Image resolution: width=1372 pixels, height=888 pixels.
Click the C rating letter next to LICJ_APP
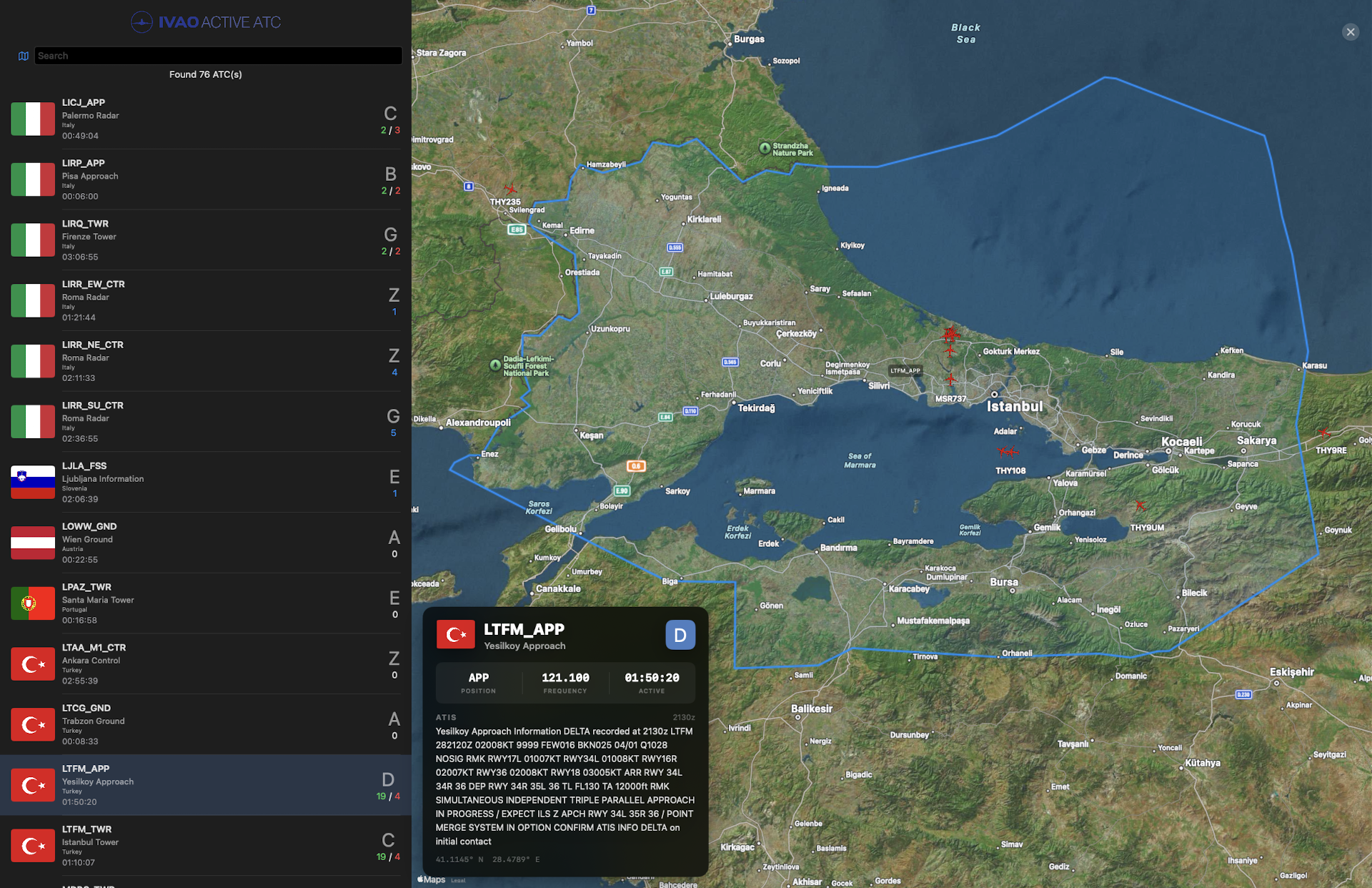tap(389, 113)
